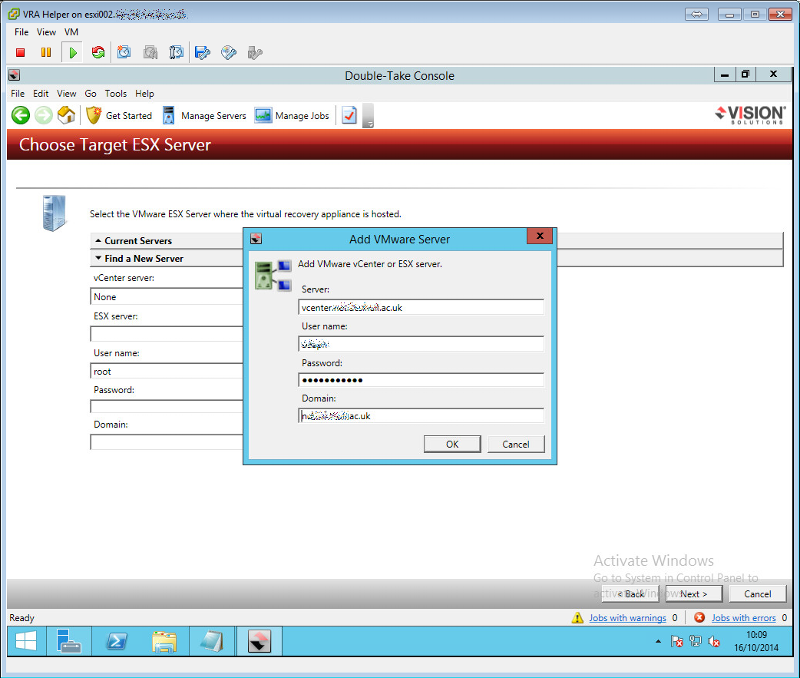The height and width of the screenshot is (678, 800).
Task: Click the ESX server input field
Action: [x=166, y=334]
